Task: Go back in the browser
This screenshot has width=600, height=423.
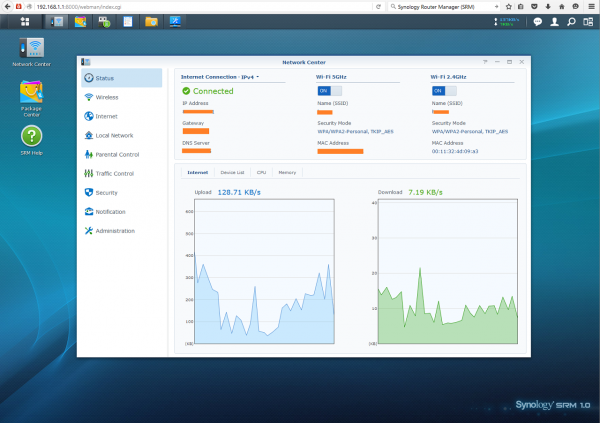Action: click(x=7, y=7)
